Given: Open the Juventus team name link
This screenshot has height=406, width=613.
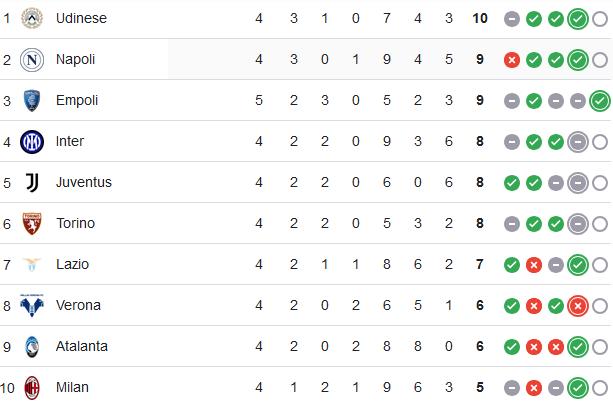Looking at the screenshot, I should [x=84, y=182].
